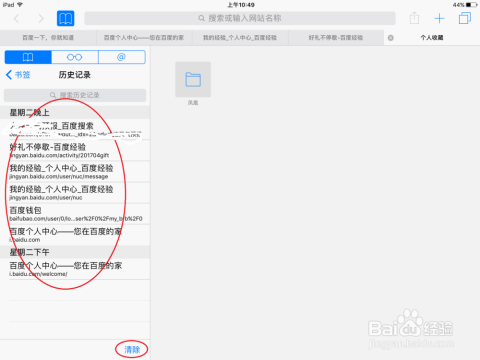Open 百度个人中心 entry with i.baidu.com URL
480x360 pixels.
[x=75, y=235]
